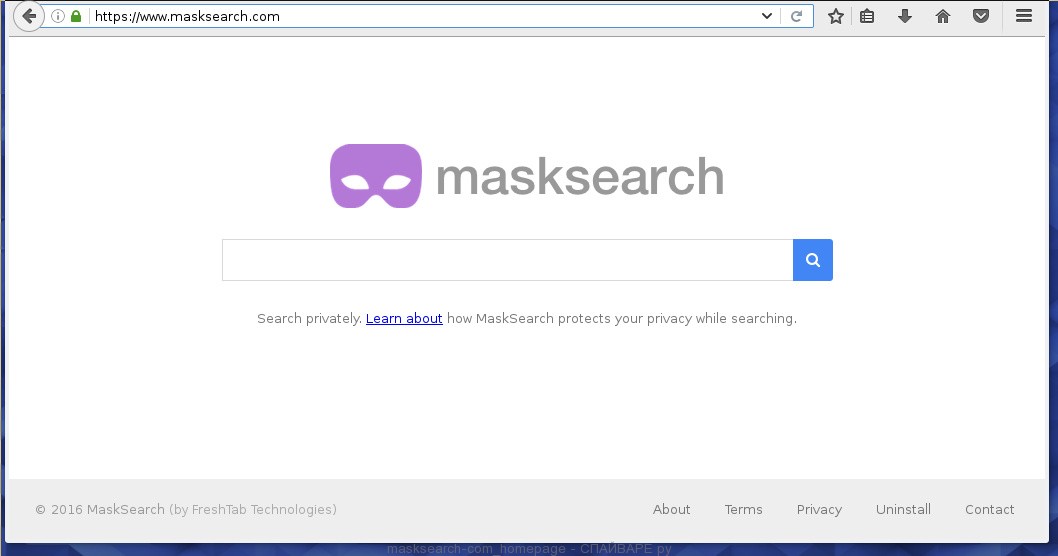Open the hamburger browser menu
This screenshot has width=1058, height=556.
coord(1024,16)
